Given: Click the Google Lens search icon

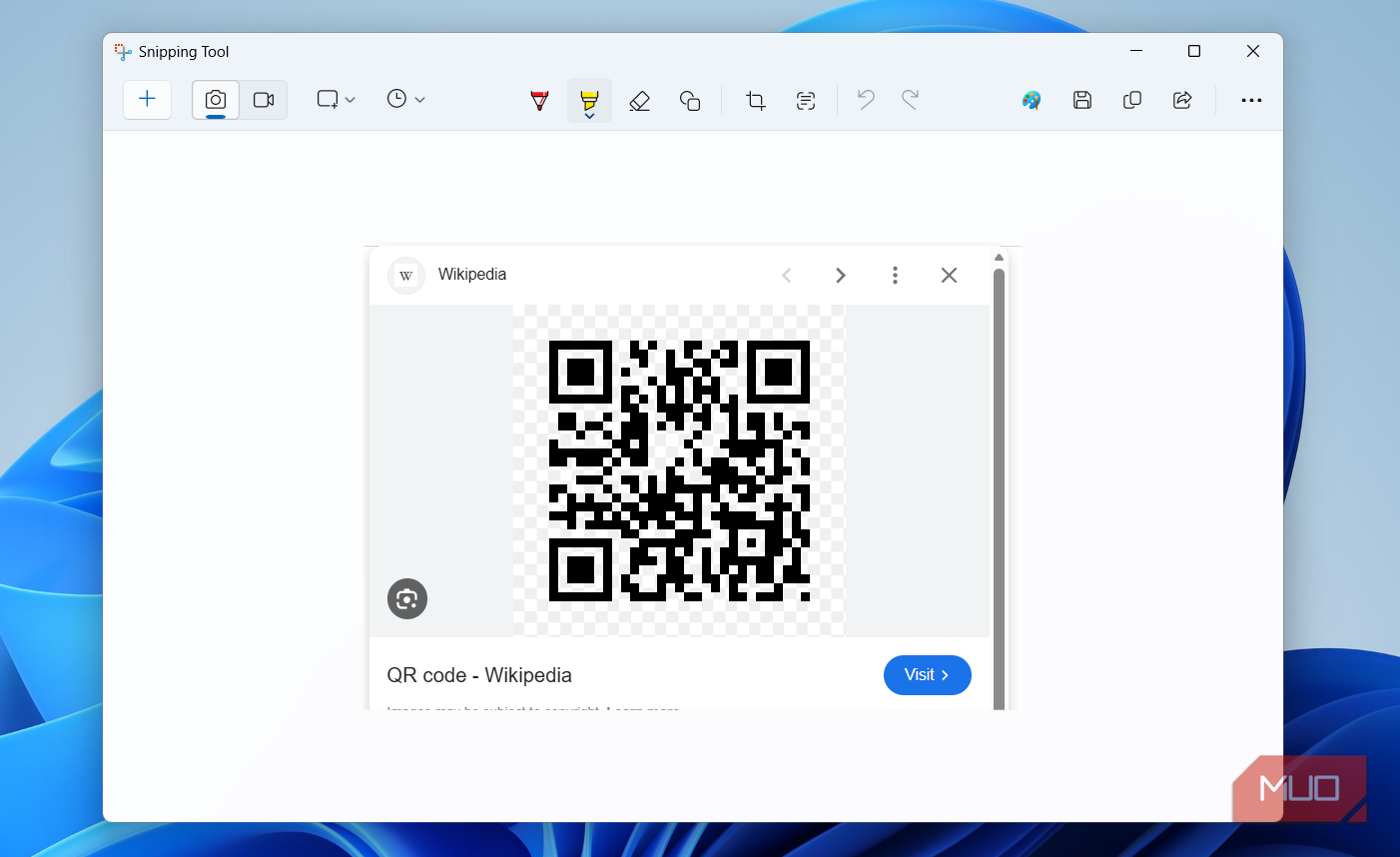Looking at the screenshot, I should pos(407,599).
